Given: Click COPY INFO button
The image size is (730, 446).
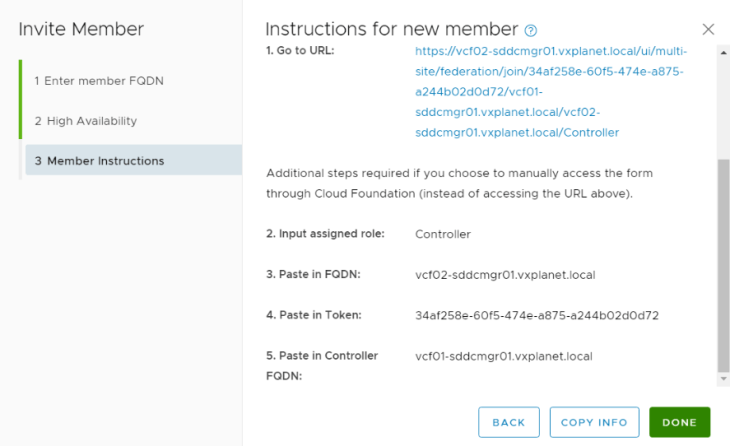Looking at the screenshot, I should [594, 422].
